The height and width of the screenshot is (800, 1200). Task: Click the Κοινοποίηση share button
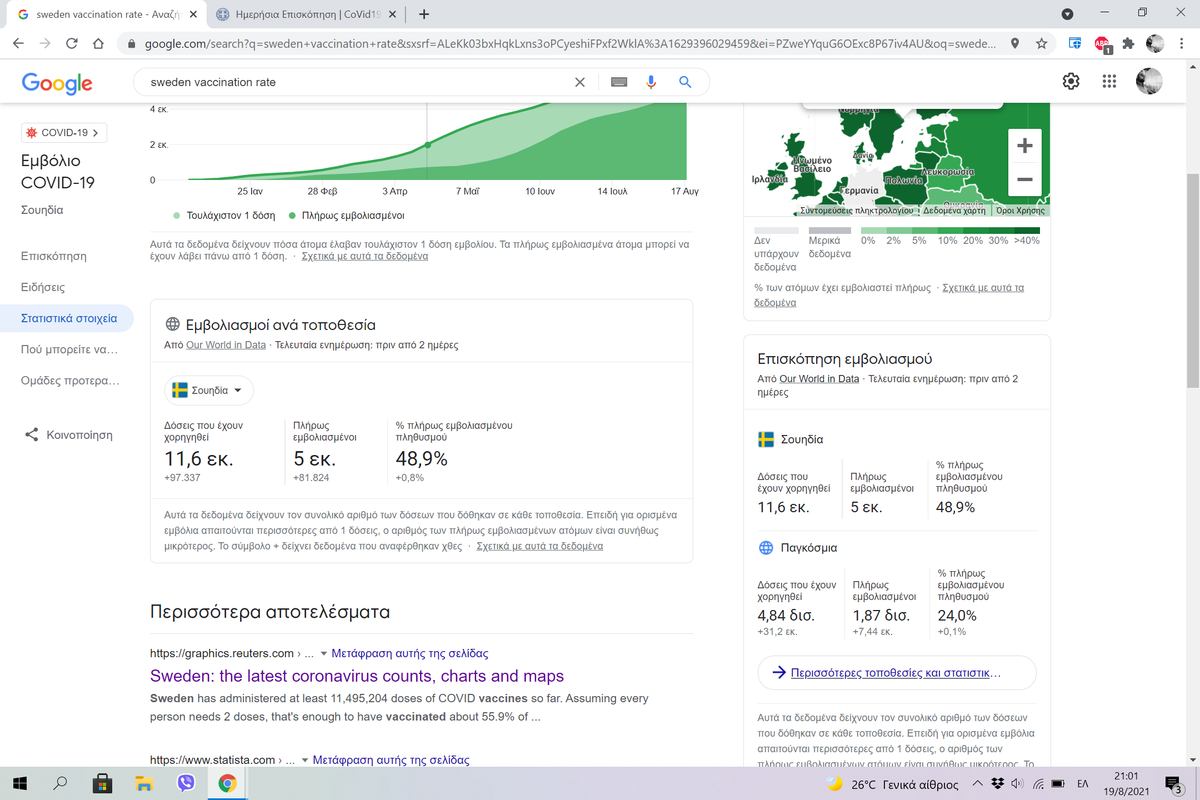pyautogui.click(x=68, y=435)
